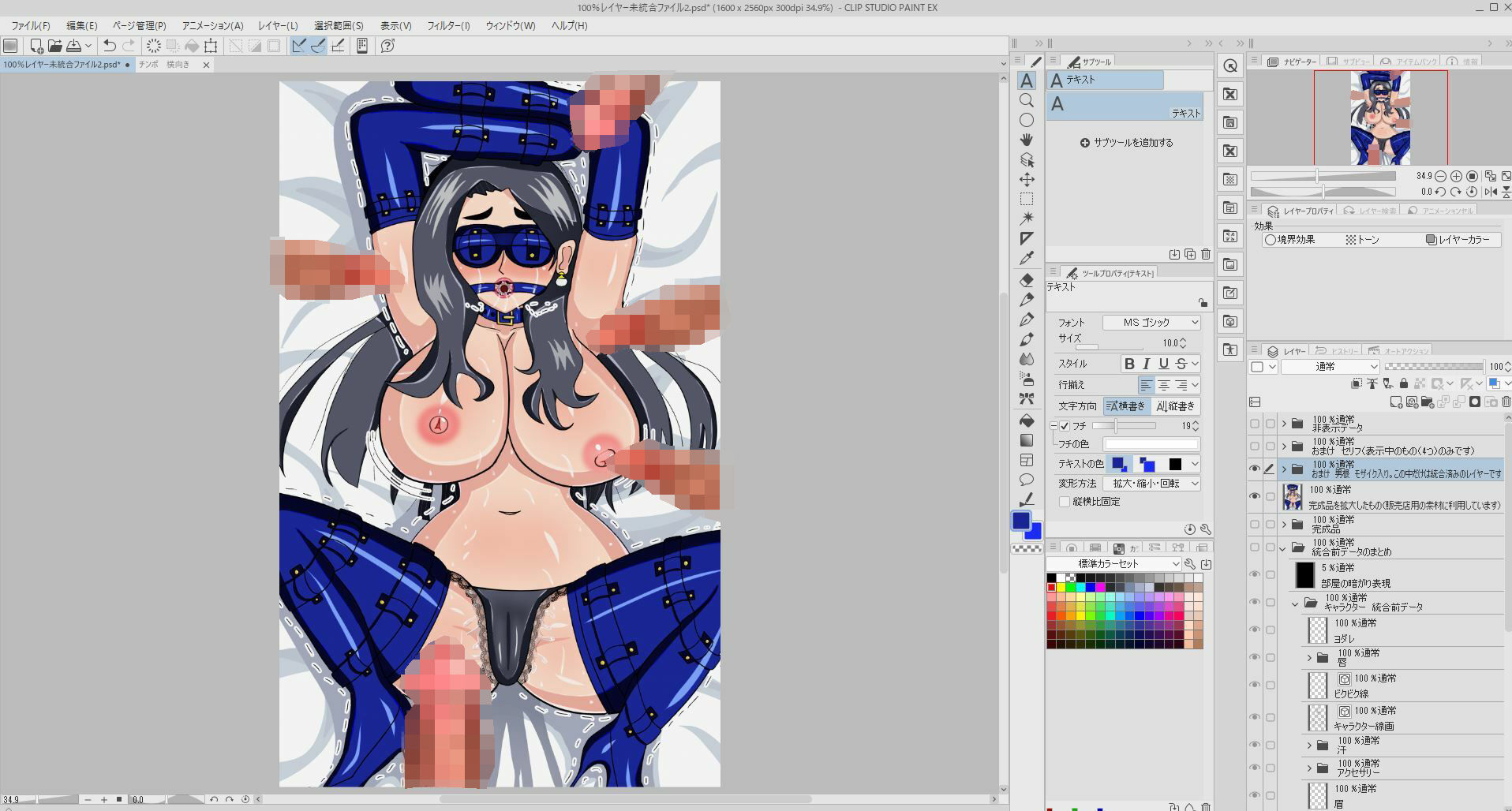Image resolution: width=1512 pixels, height=811 pixels.
Task: Choose the Hand pan tool
Action: point(1026,140)
